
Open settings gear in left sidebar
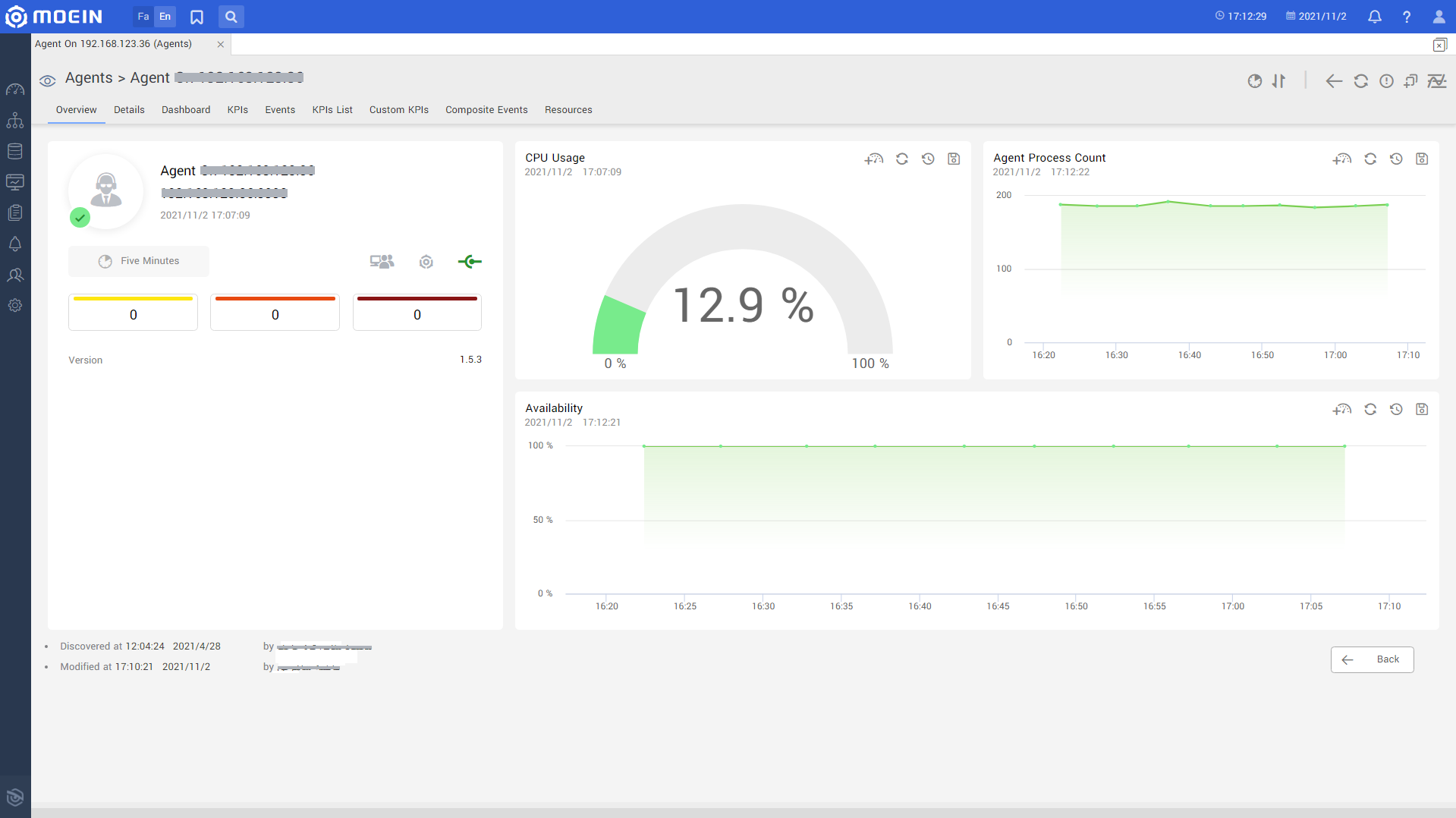pyautogui.click(x=15, y=305)
